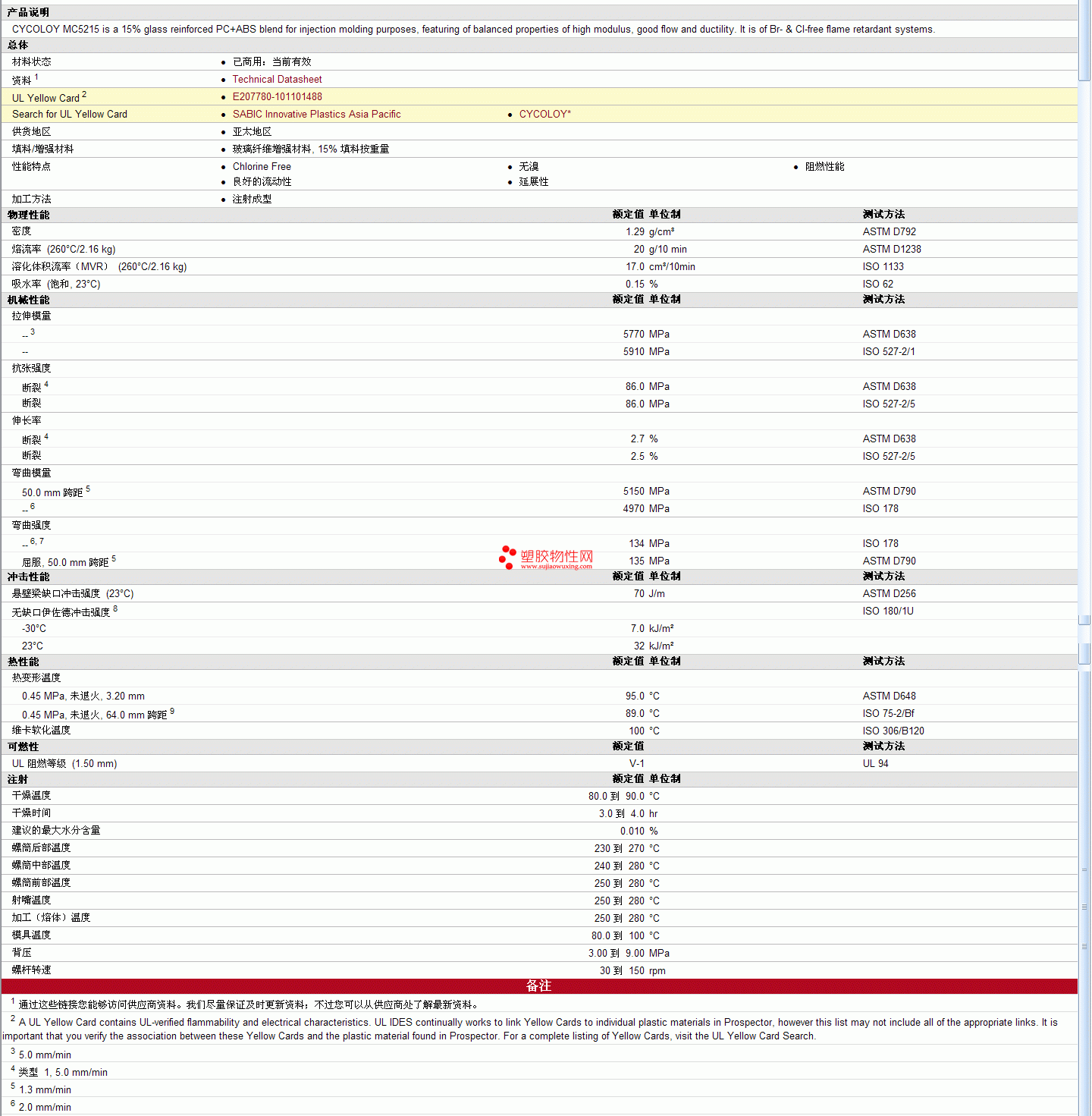This screenshot has width=1092, height=1116.
Task: Open the CYCOLOY* yellow card link
Action: click(x=545, y=114)
